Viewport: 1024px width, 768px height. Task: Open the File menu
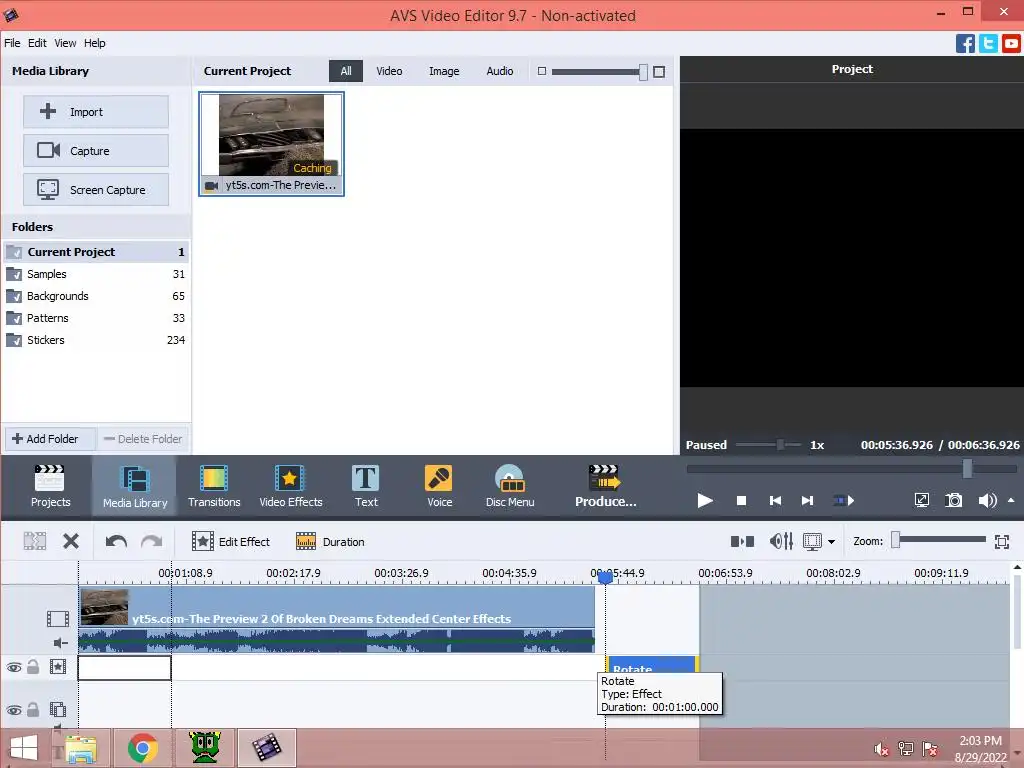pos(12,43)
